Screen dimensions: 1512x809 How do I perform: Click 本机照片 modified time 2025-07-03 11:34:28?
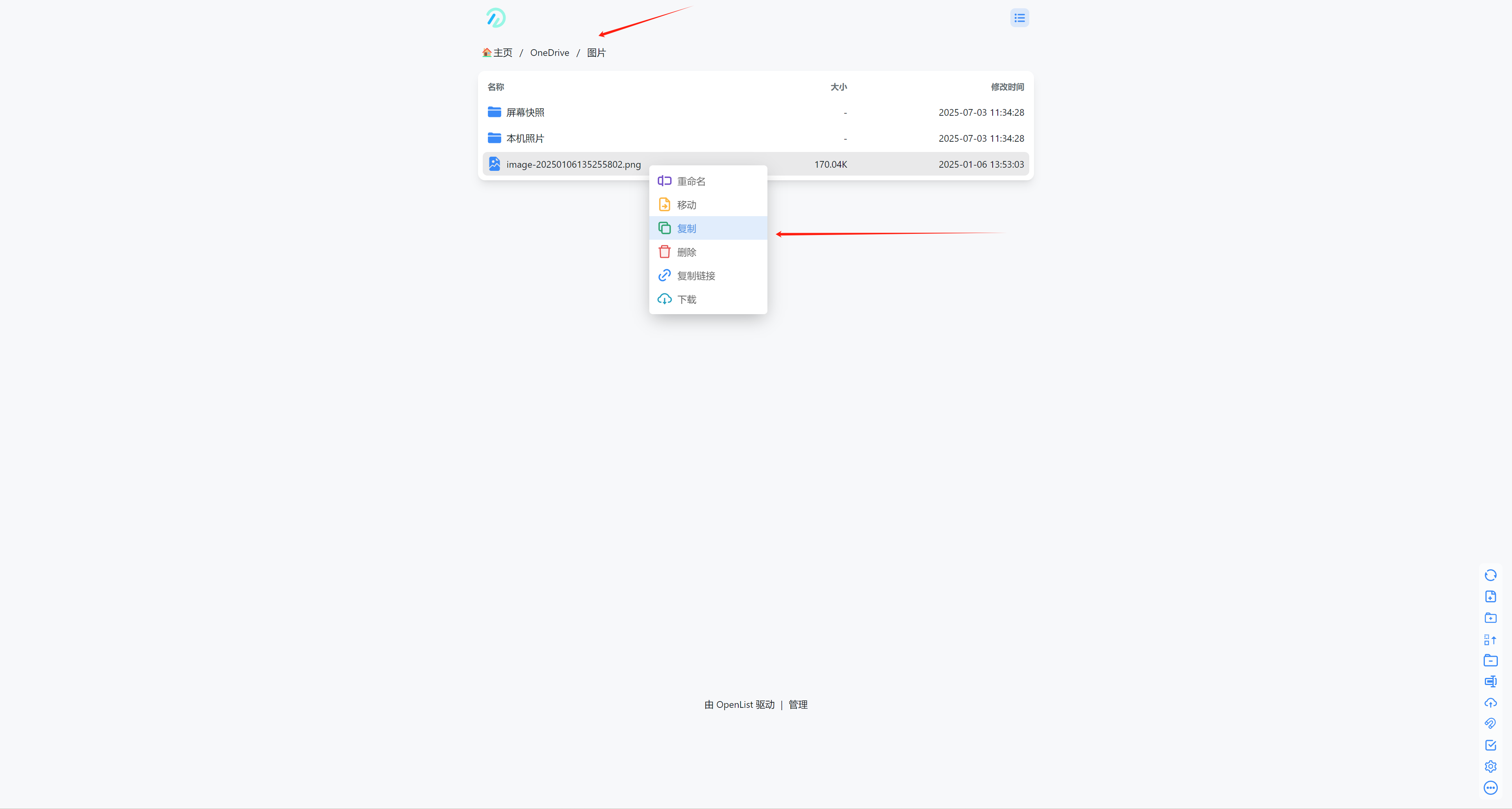tap(981, 139)
